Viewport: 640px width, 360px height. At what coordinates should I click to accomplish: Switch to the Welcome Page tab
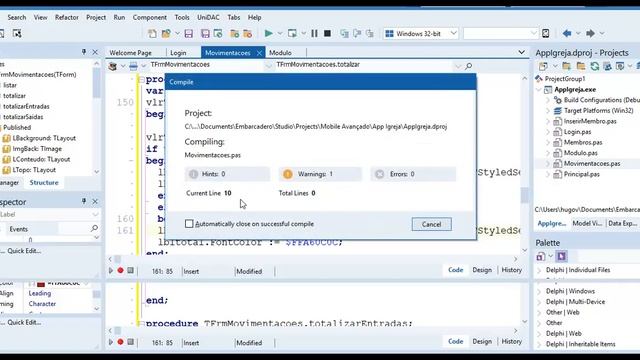131,53
